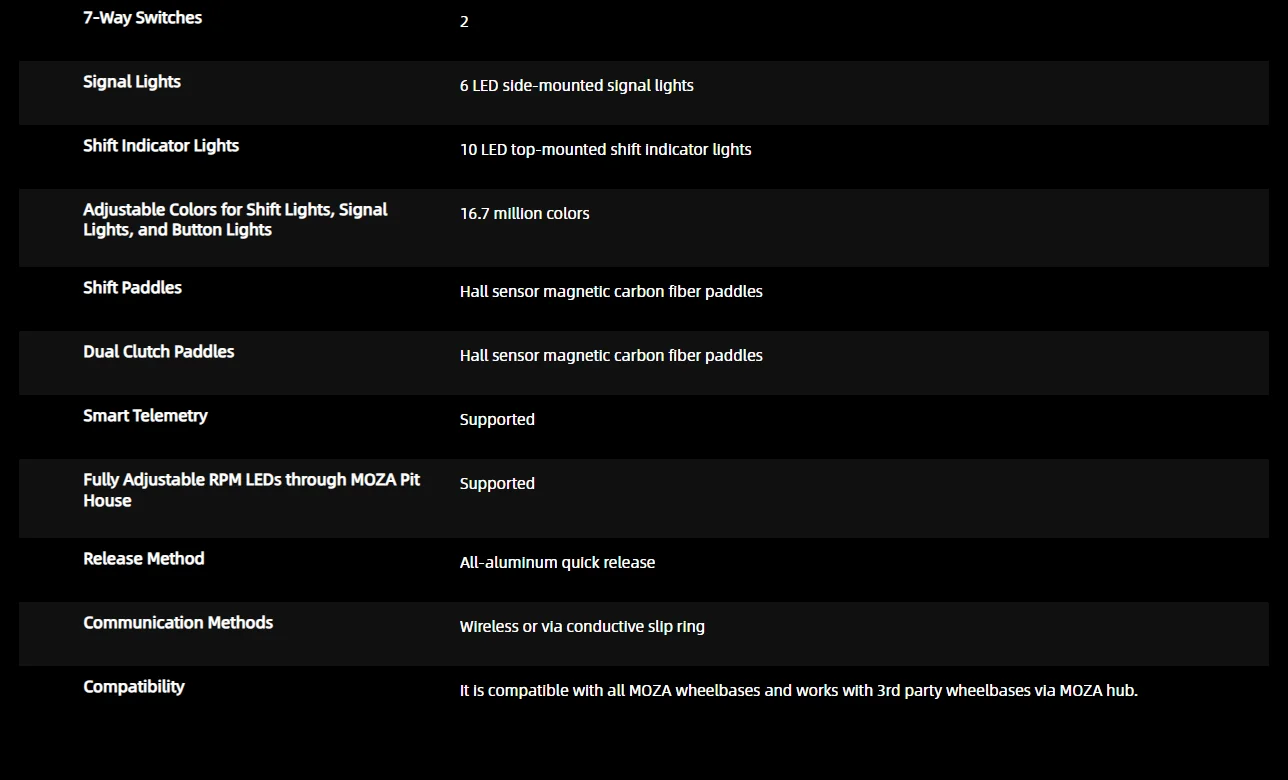
Task: Click Fully Adjustable RPM LEDs label
Action: tap(251, 490)
